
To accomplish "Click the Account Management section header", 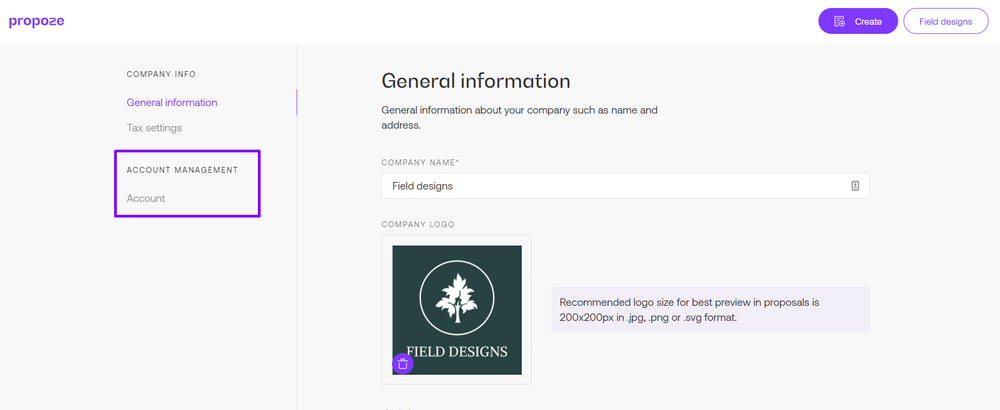I will 182,170.
